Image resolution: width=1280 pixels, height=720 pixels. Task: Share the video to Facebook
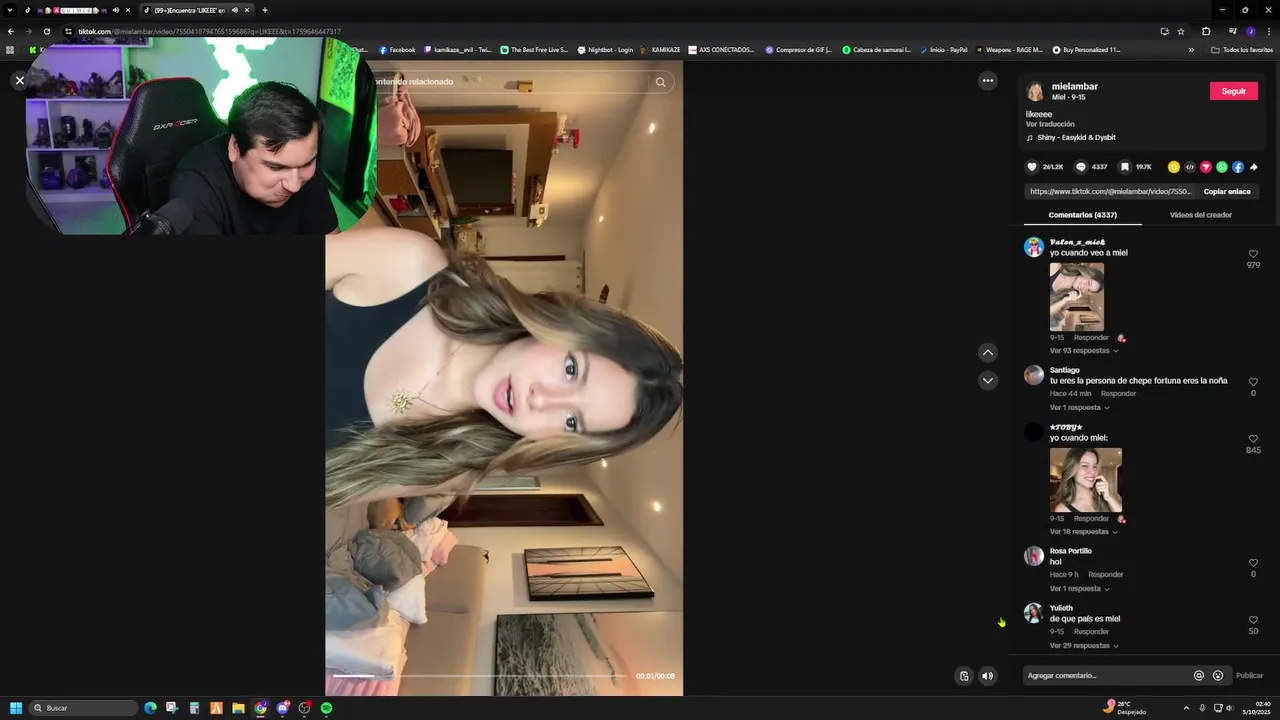pyautogui.click(x=1238, y=167)
